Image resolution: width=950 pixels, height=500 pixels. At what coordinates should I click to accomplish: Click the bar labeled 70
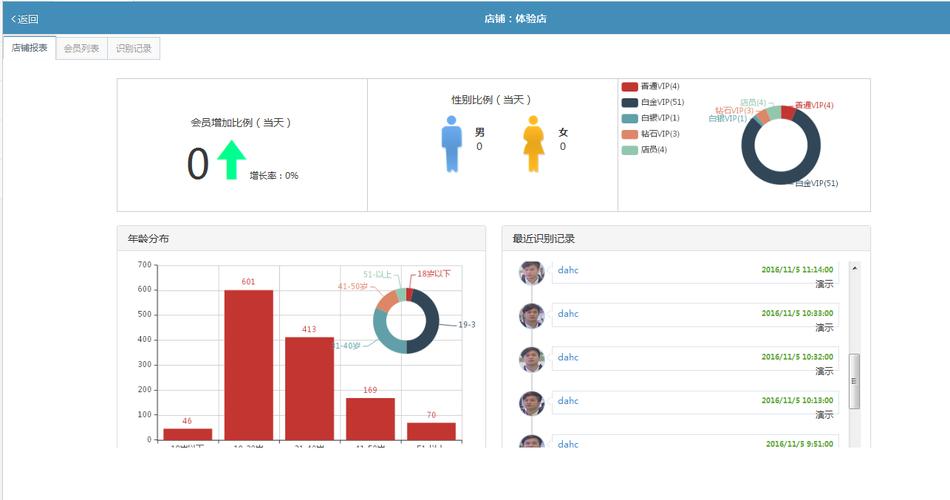[431, 431]
